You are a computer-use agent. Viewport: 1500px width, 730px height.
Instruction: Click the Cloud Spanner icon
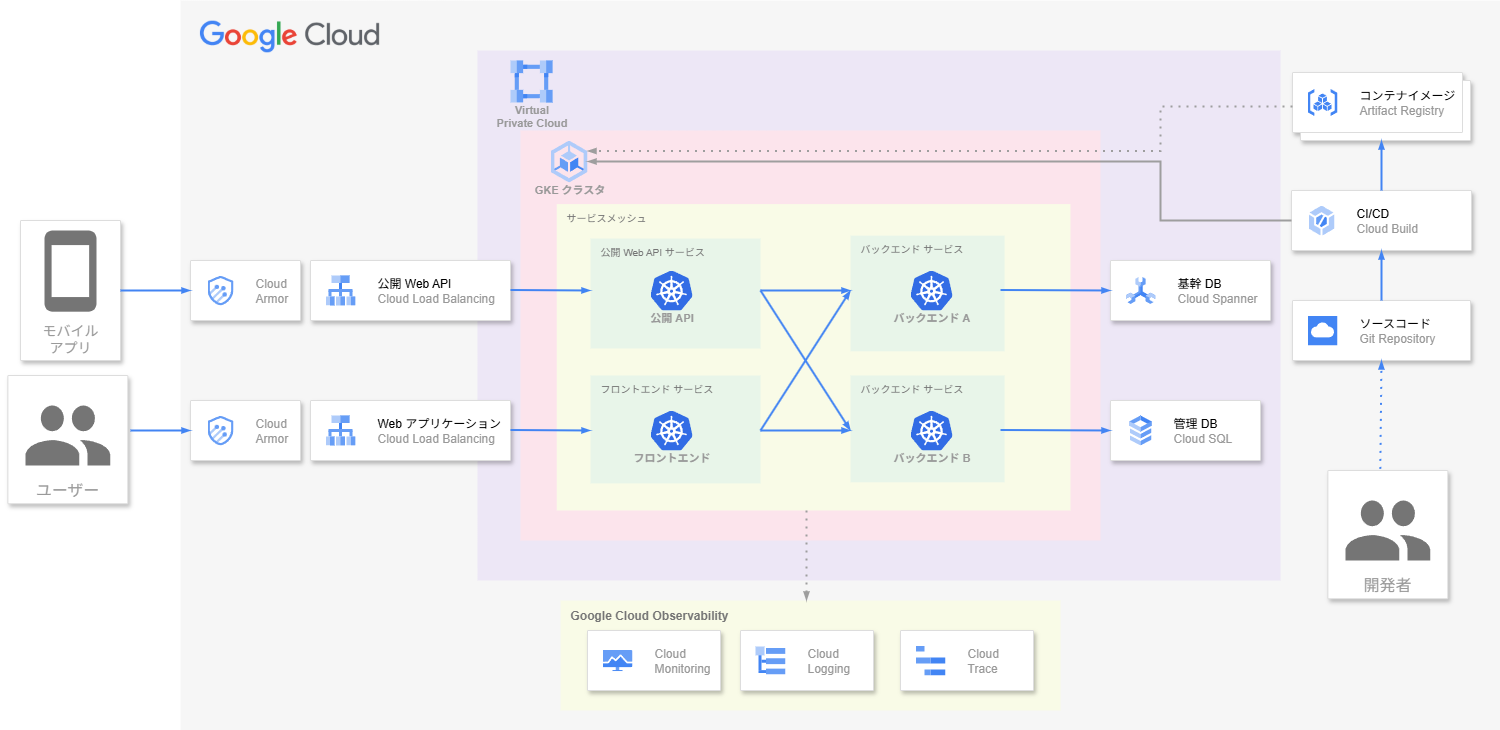pos(1140,291)
